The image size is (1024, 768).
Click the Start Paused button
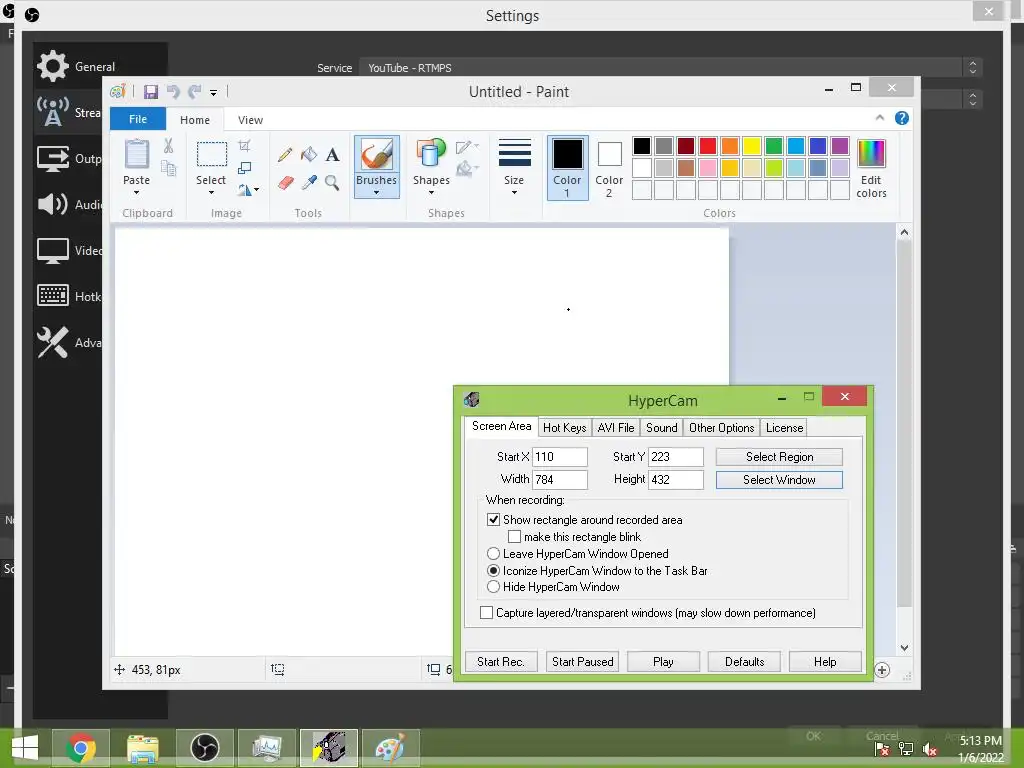tap(583, 662)
